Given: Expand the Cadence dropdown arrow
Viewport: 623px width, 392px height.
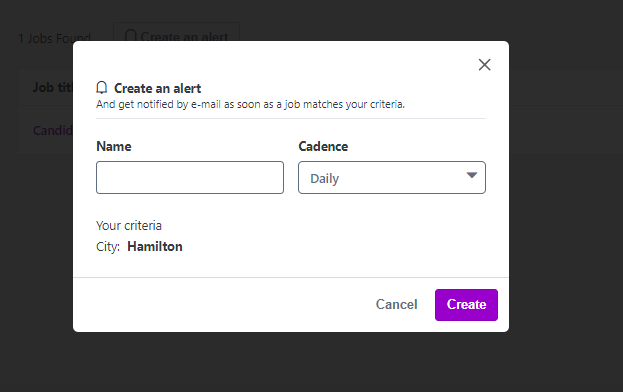Looking at the screenshot, I should click(x=472, y=175).
